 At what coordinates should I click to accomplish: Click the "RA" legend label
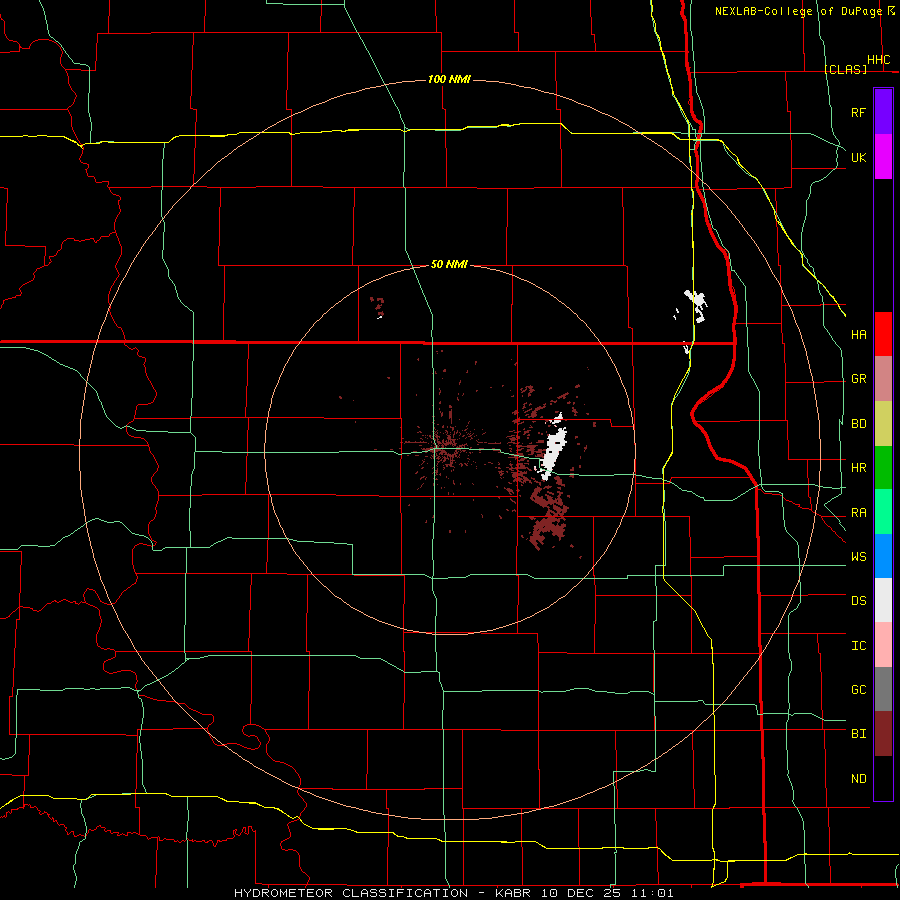[859, 513]
